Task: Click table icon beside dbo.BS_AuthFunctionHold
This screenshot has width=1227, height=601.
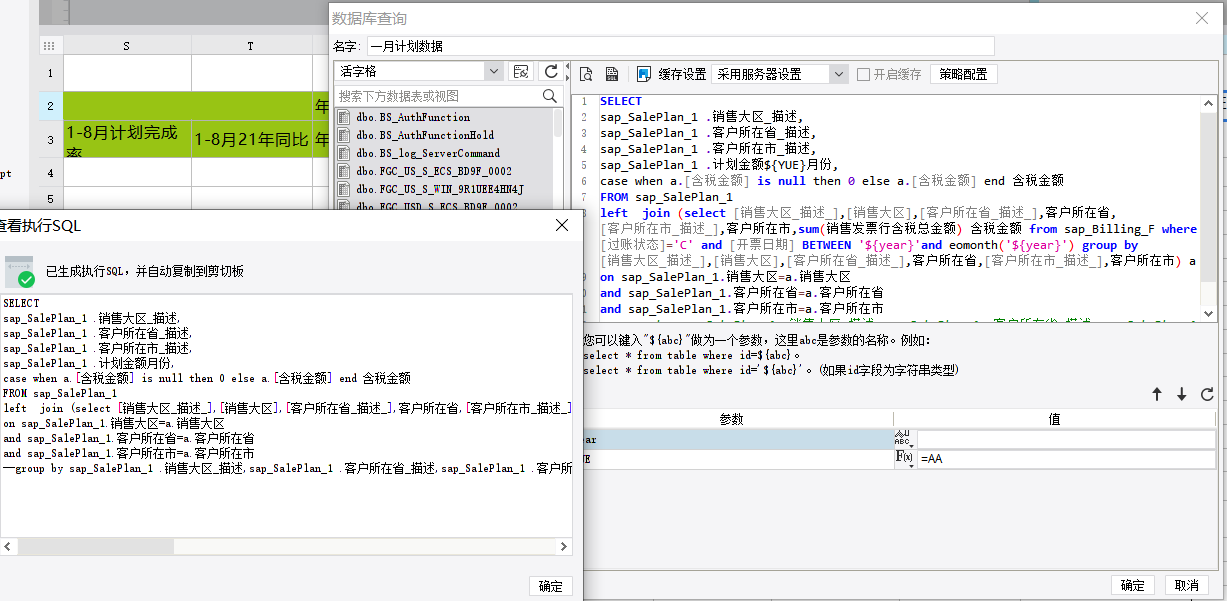Action: [344, 135]
